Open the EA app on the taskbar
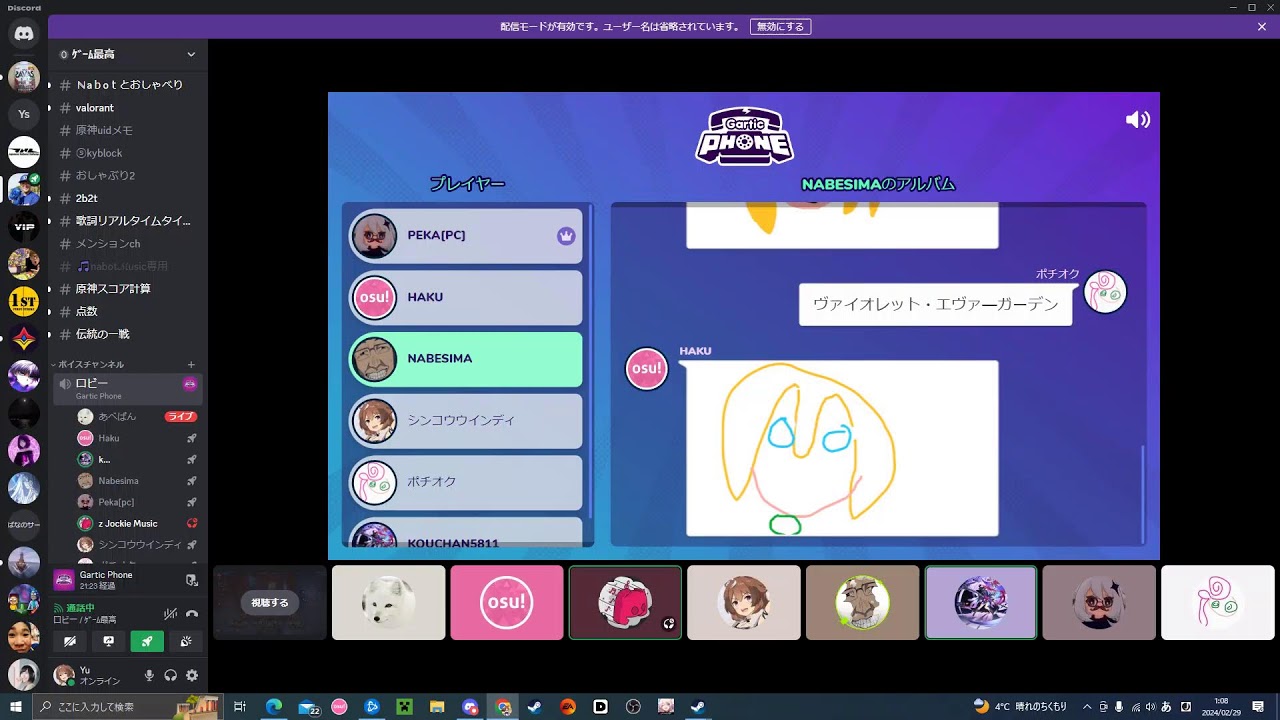This screenshot has height=720, width=1280. coord(568,707)
